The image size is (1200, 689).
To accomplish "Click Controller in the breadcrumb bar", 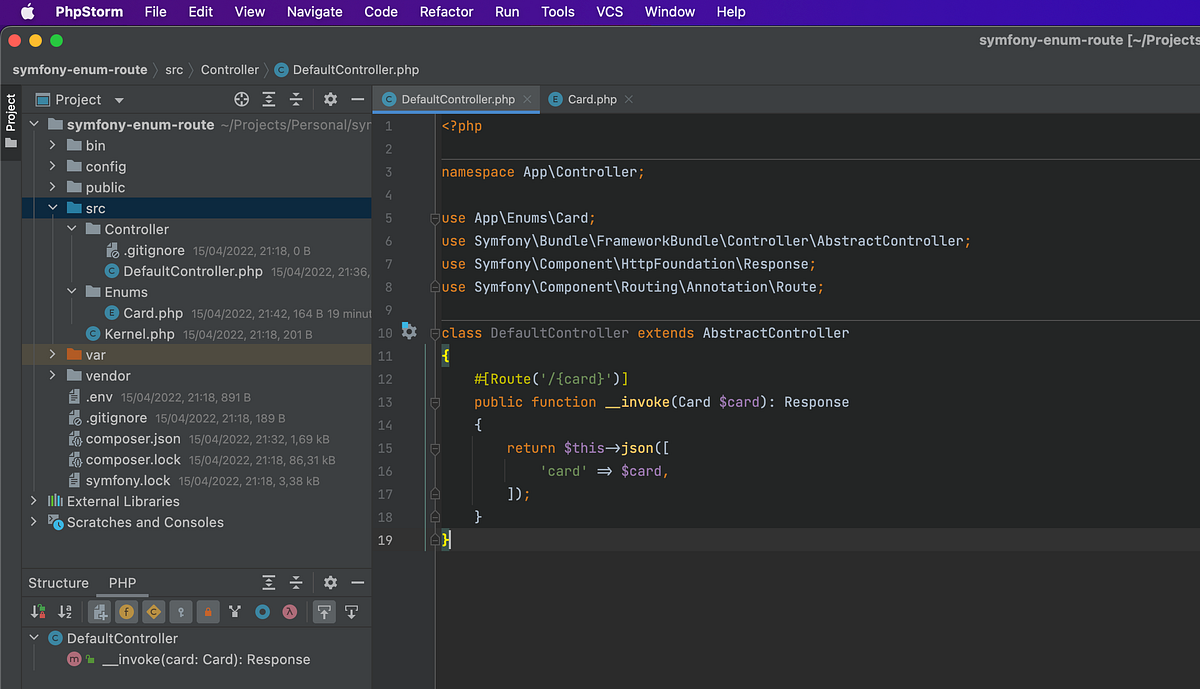I will point(230,70).
